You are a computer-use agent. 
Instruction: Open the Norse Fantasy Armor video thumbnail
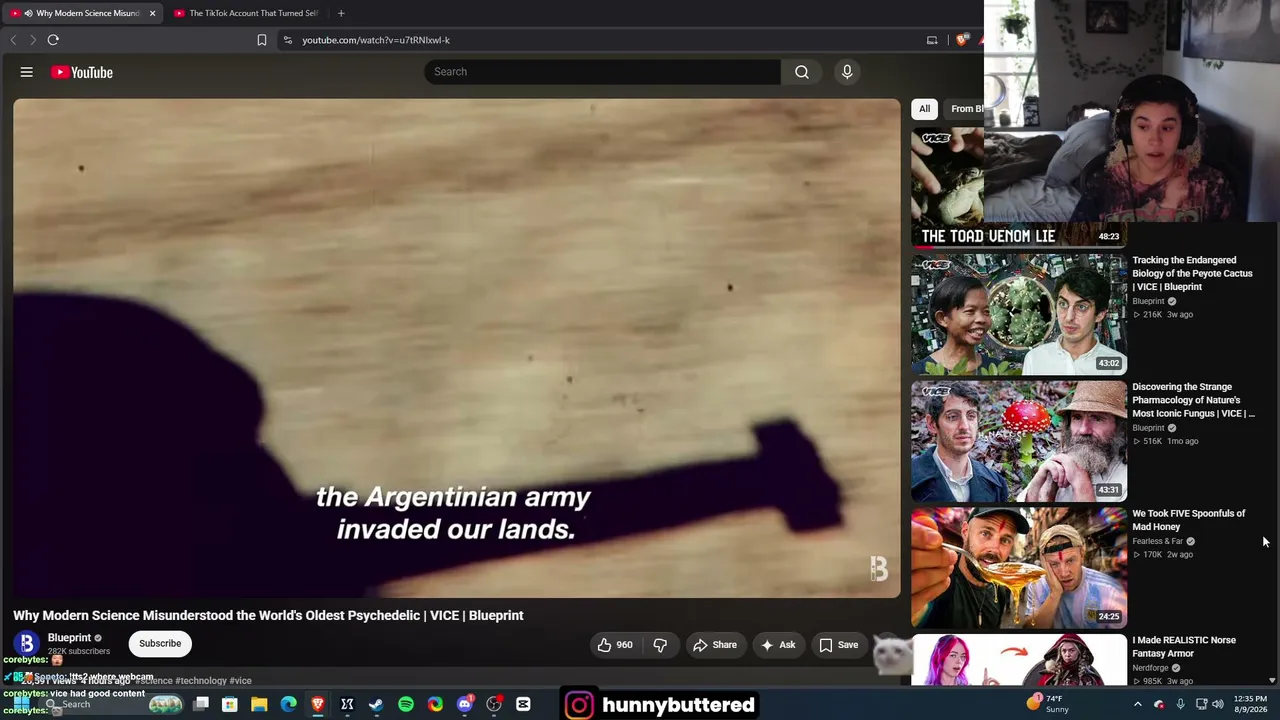1019,660
